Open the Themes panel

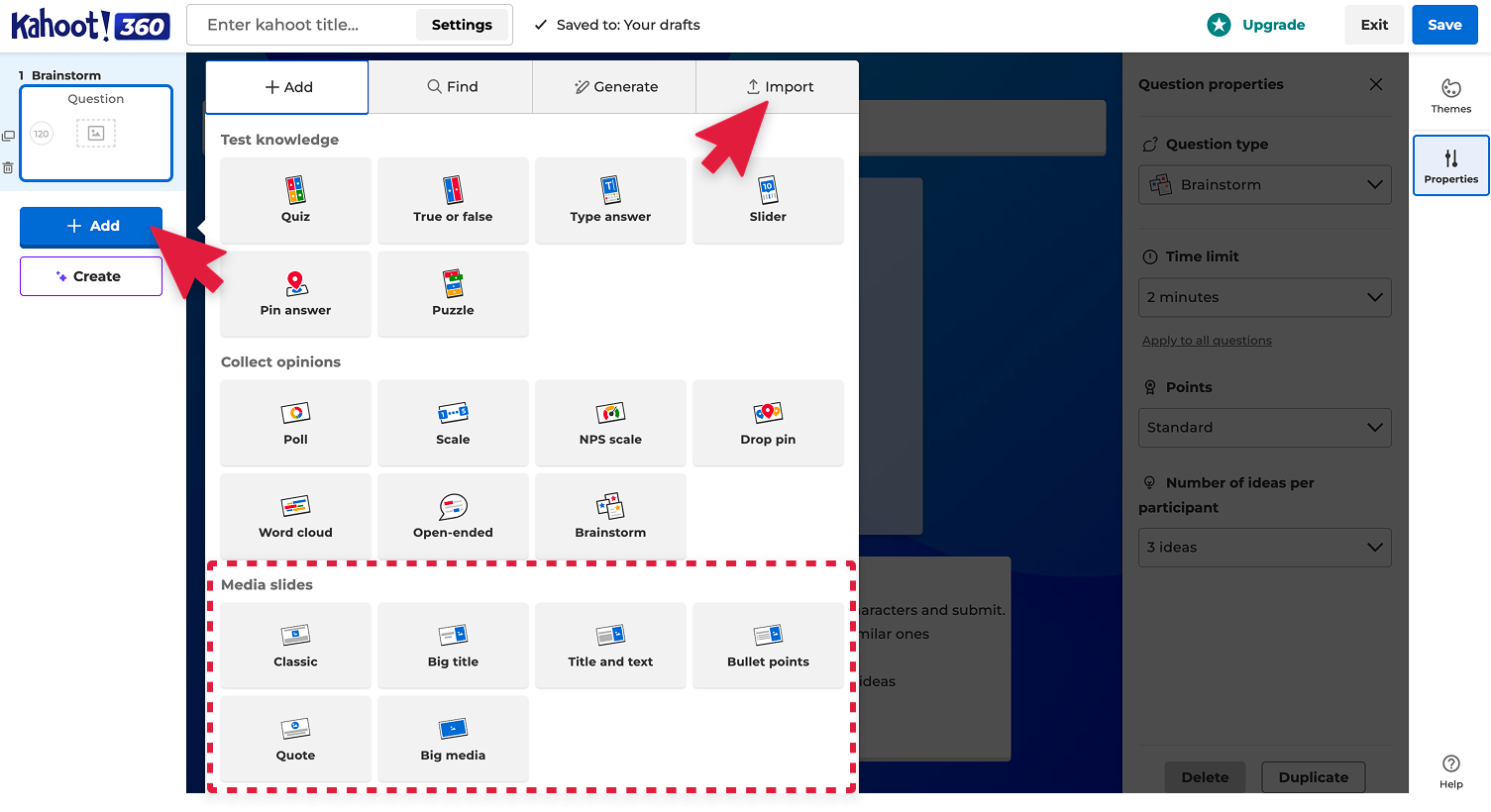coord(1450,96)
